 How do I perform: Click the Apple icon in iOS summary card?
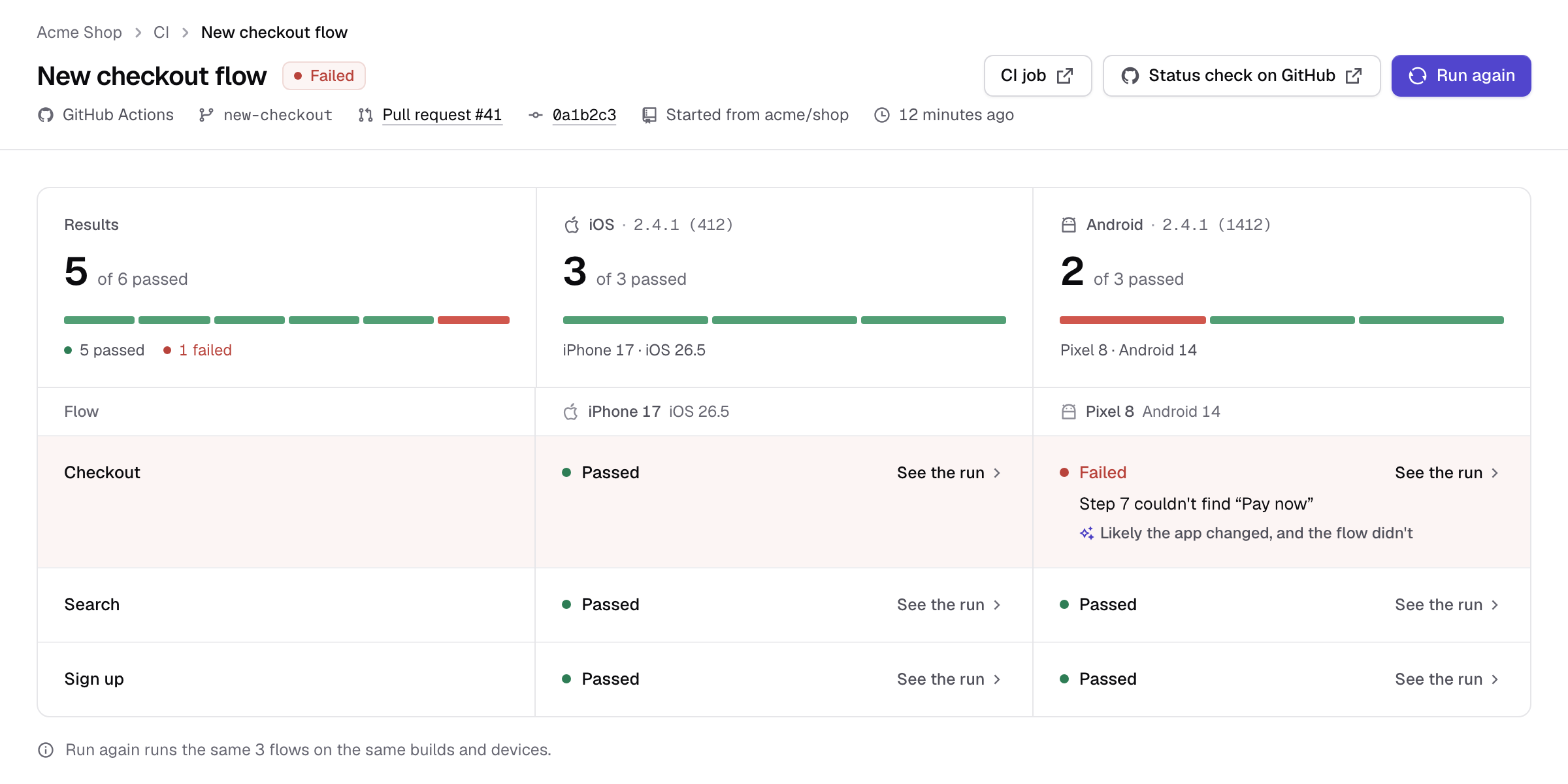tap(572, 225)
